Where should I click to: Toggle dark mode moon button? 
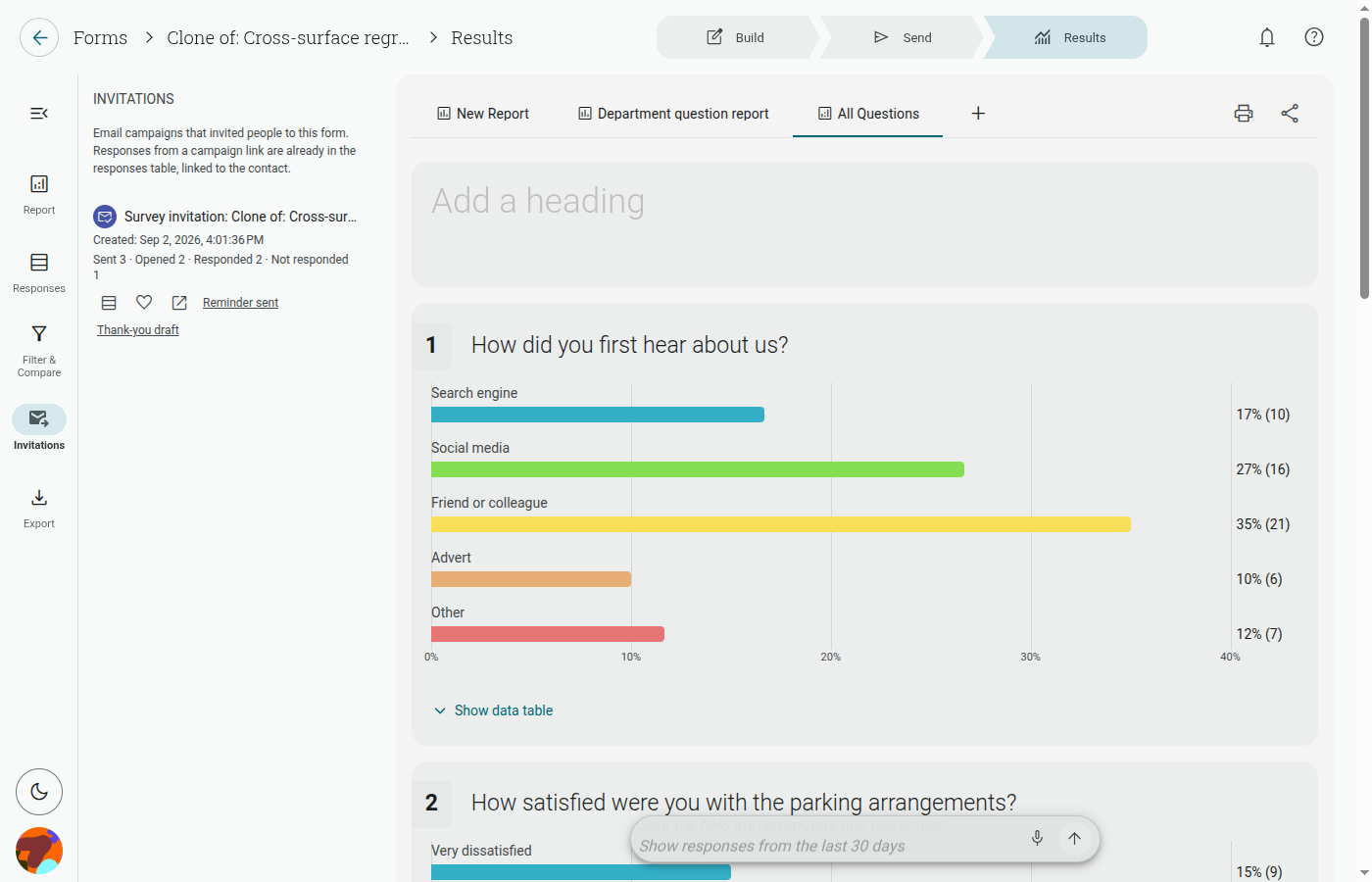click(39, 792)
